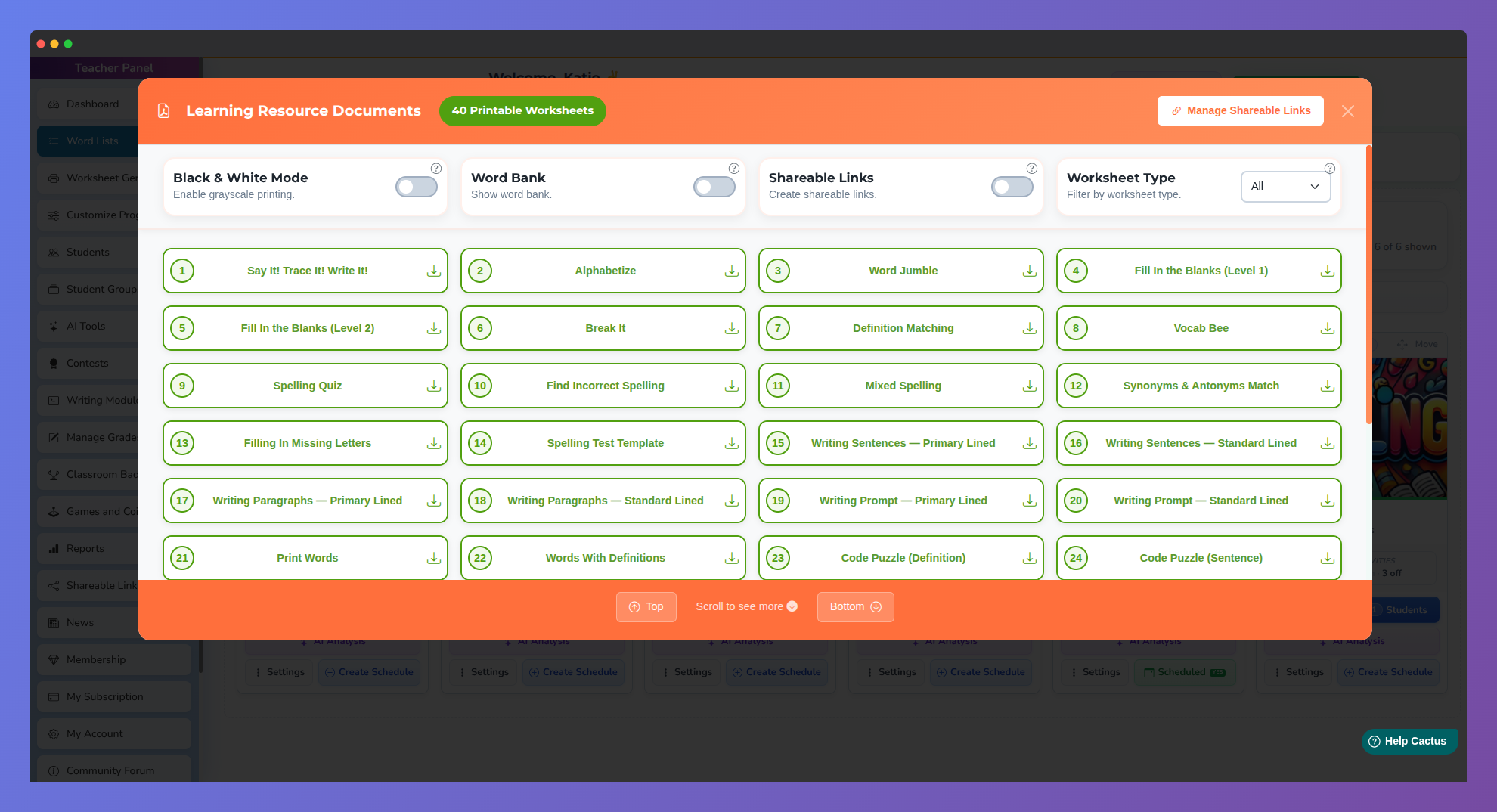Download the Word Jumble worksheet
1497x812 pixels.
pos(1030,271)
